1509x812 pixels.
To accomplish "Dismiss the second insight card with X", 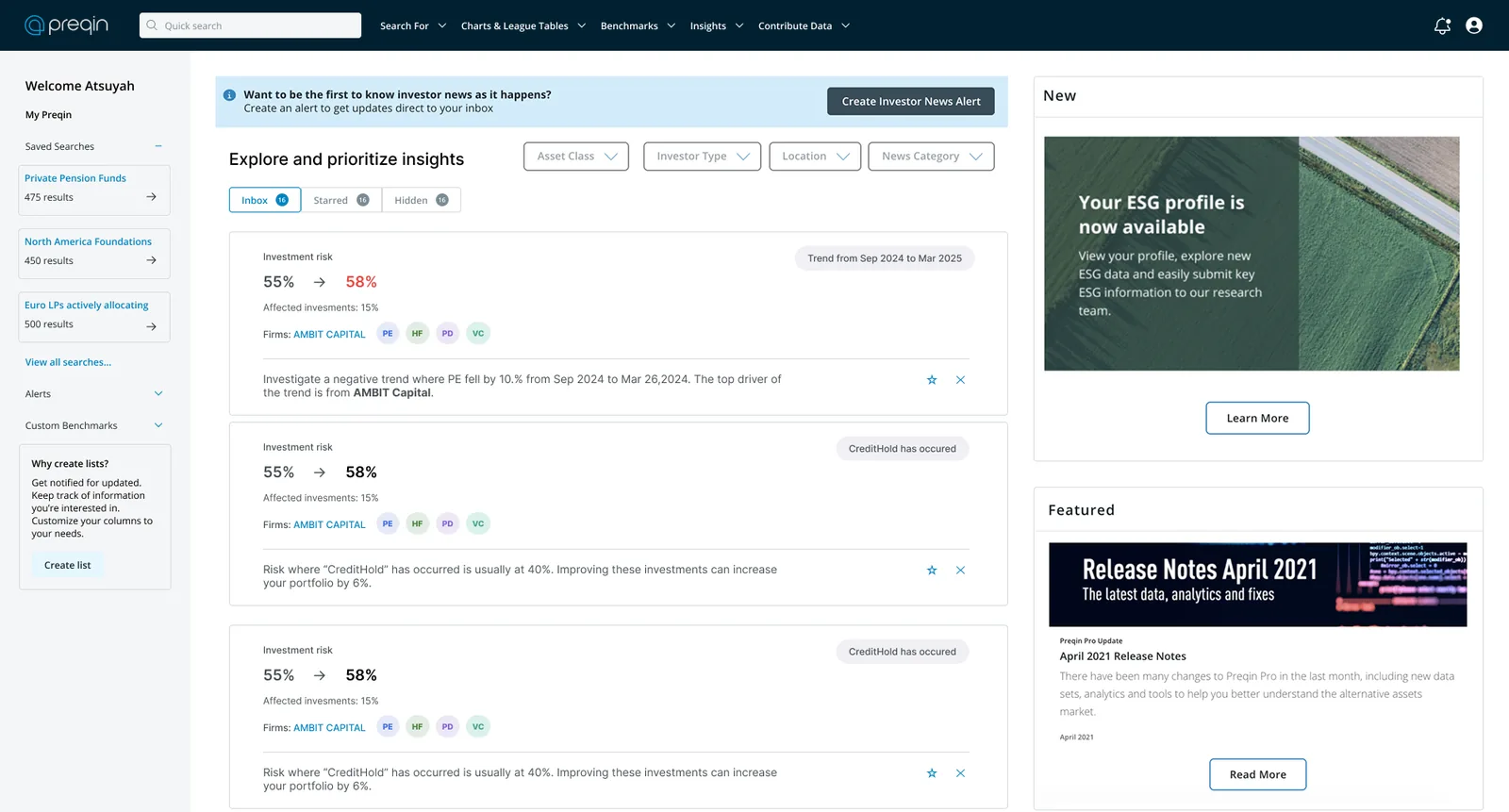I will pyautogui.click(x=960, y=571).
